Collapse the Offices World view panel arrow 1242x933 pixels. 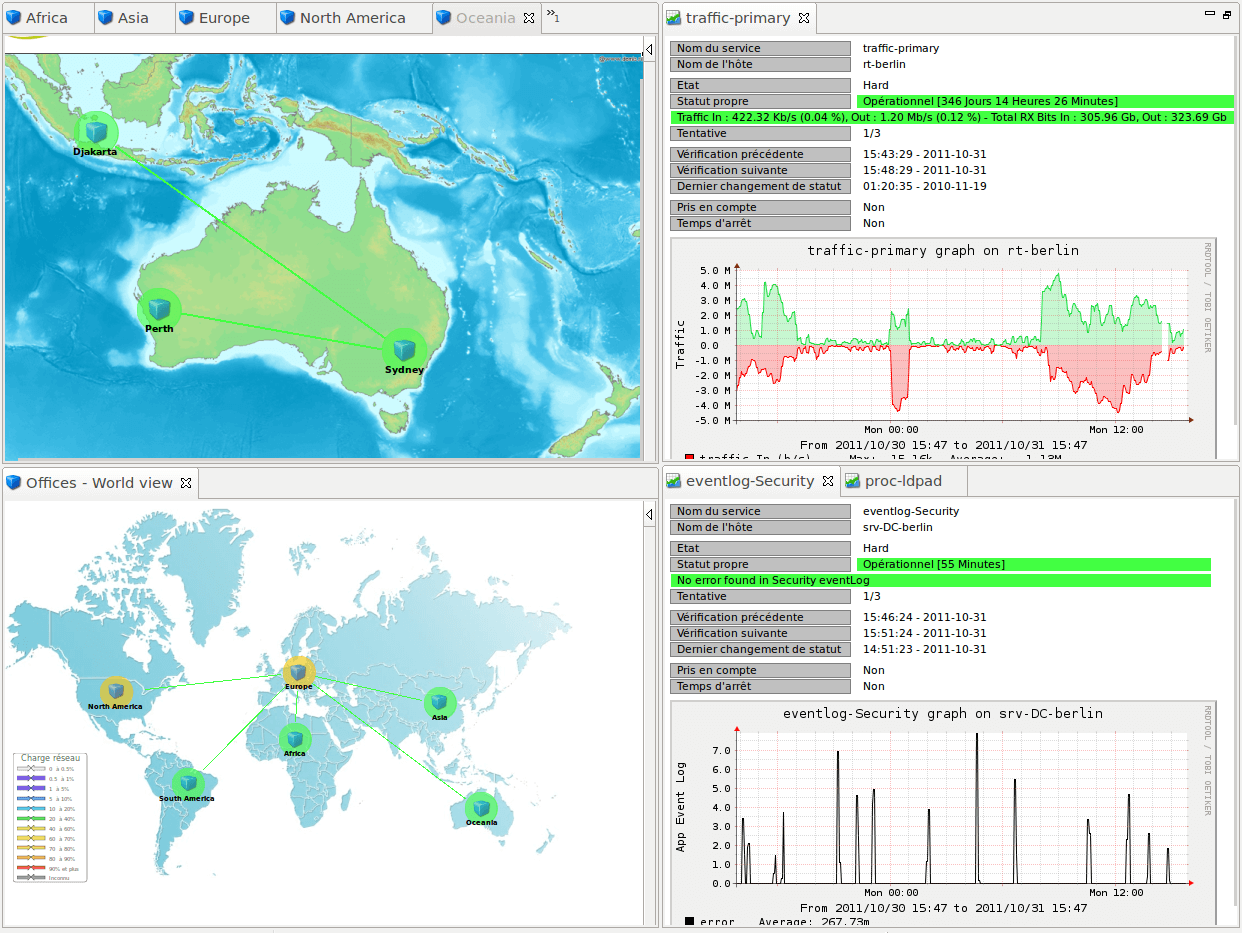[x=649, y=514]
